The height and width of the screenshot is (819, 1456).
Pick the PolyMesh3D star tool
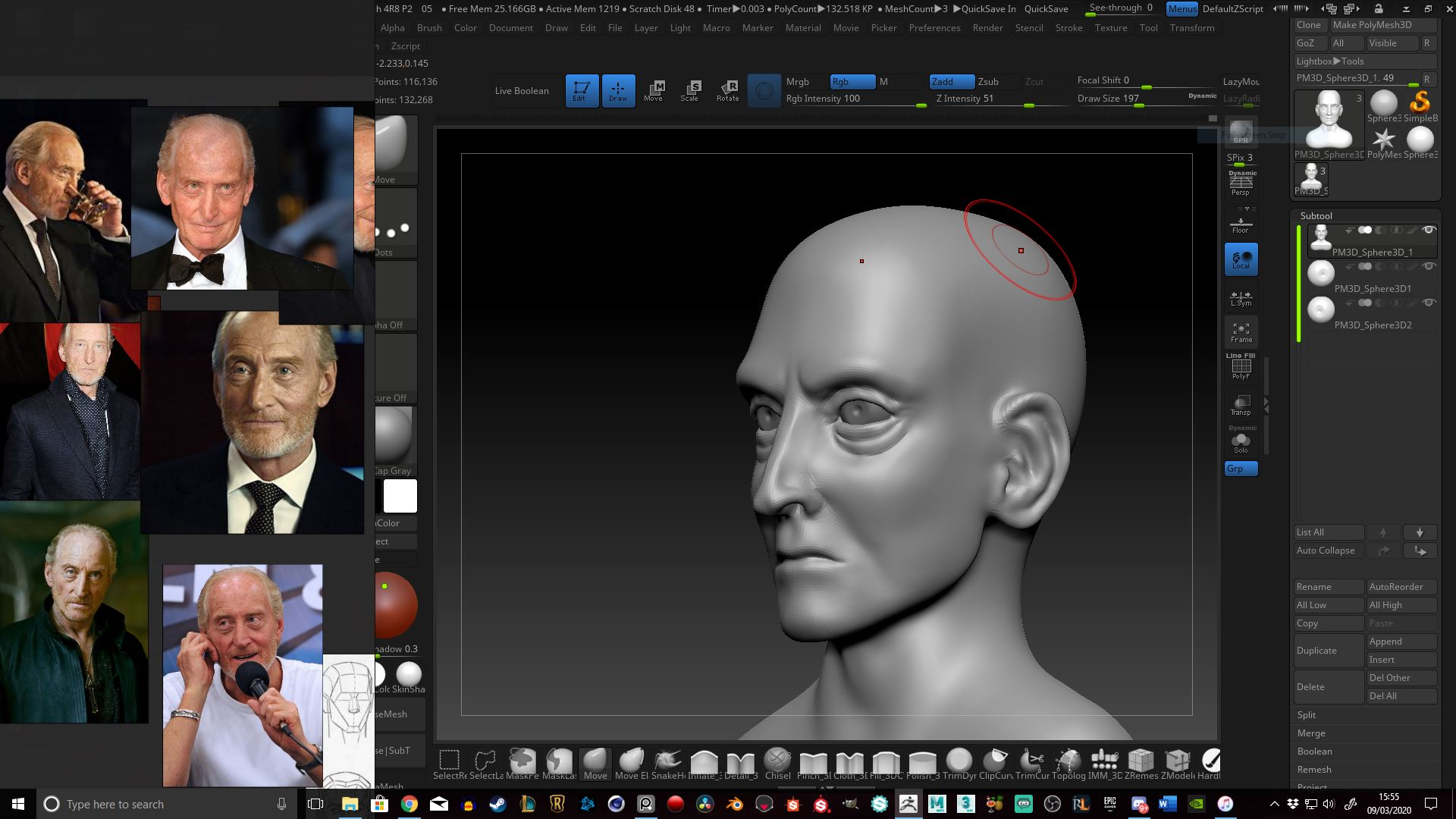(1384, 143)
